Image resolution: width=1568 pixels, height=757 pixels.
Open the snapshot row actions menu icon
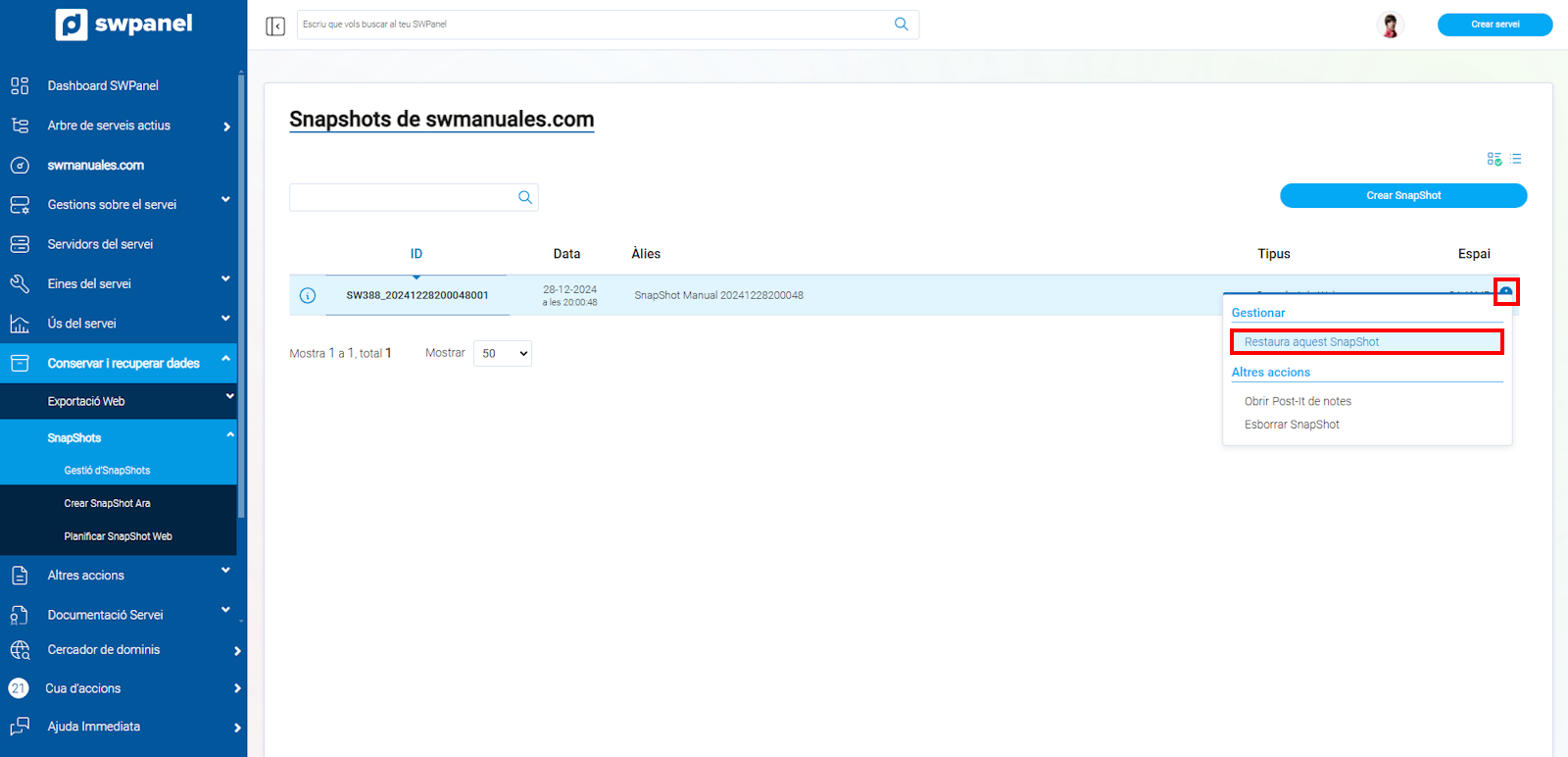pyautogui.click(x=1506, y=292)
